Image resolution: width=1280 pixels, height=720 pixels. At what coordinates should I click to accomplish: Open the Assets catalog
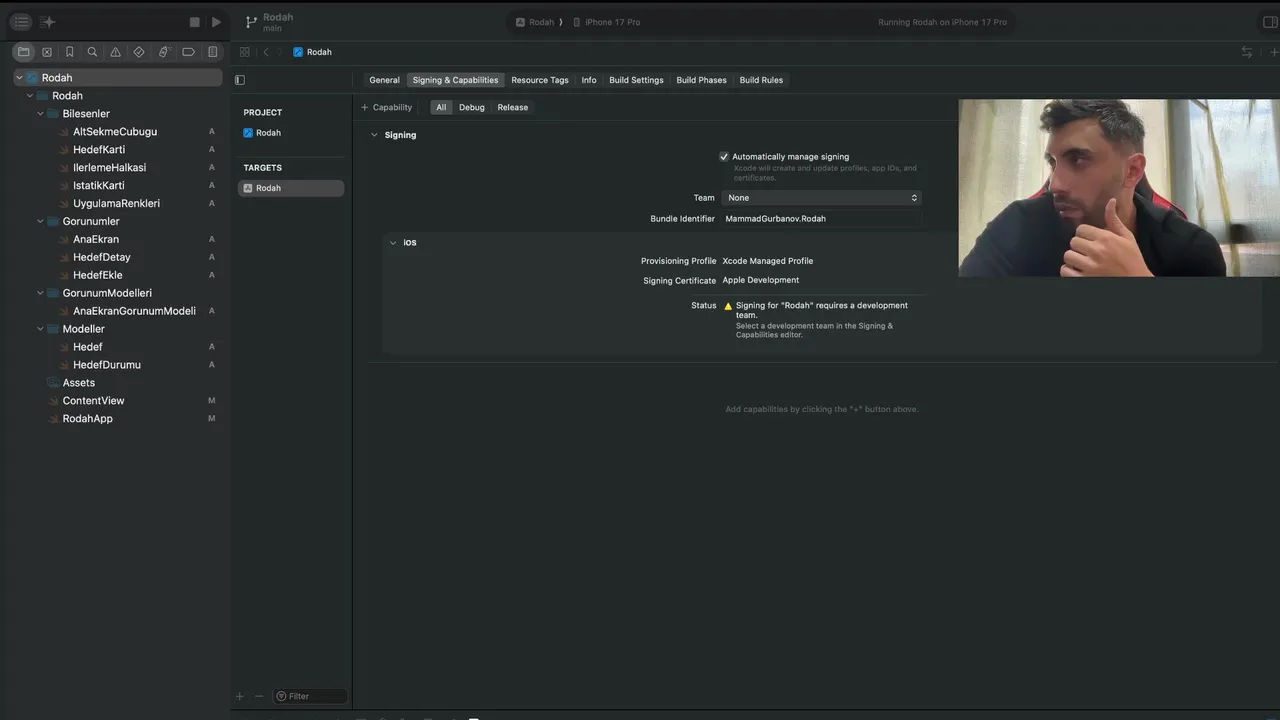coord(79,383)
